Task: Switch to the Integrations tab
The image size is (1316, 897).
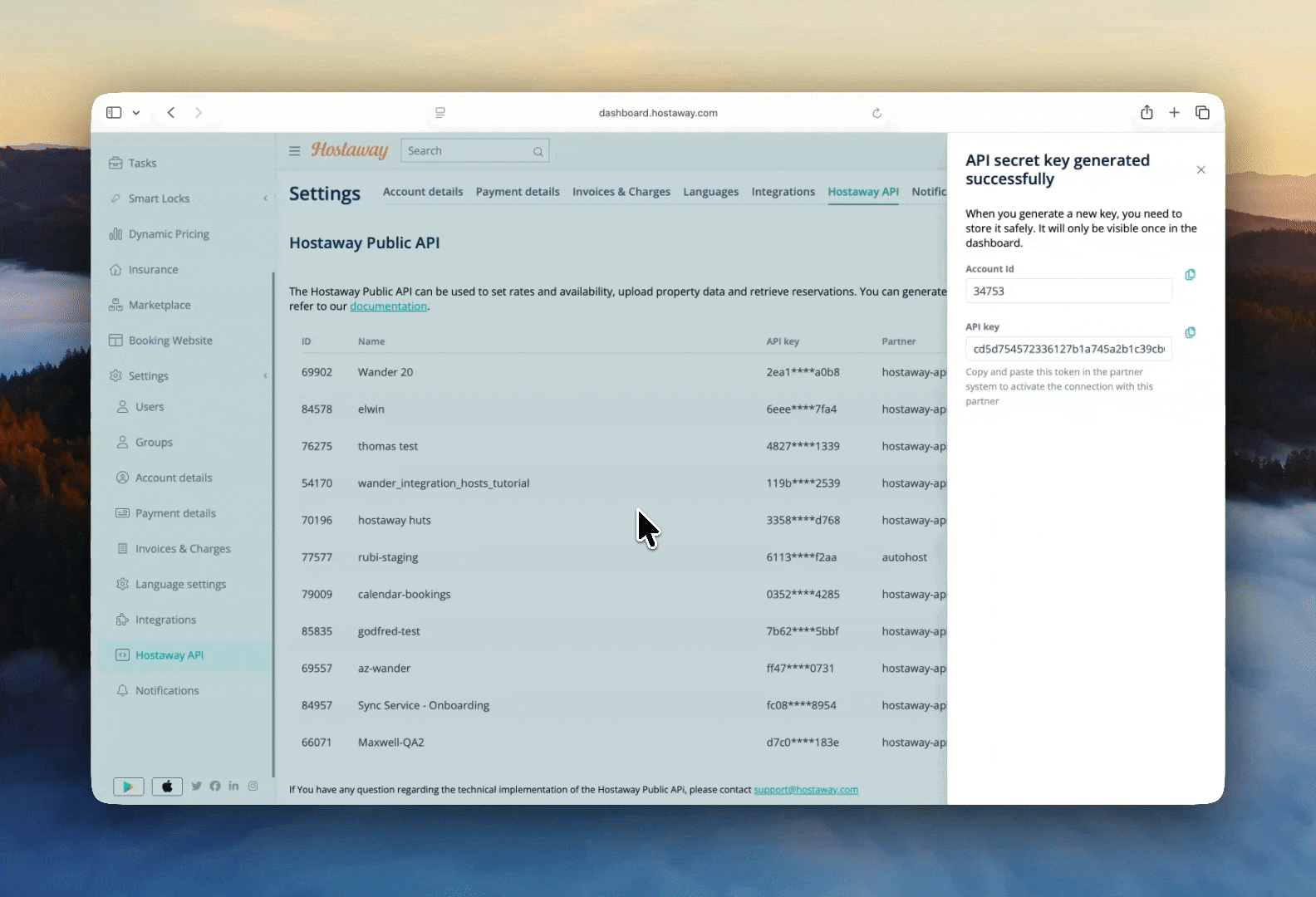Action: pyautogui.click(x=783, y=192)
